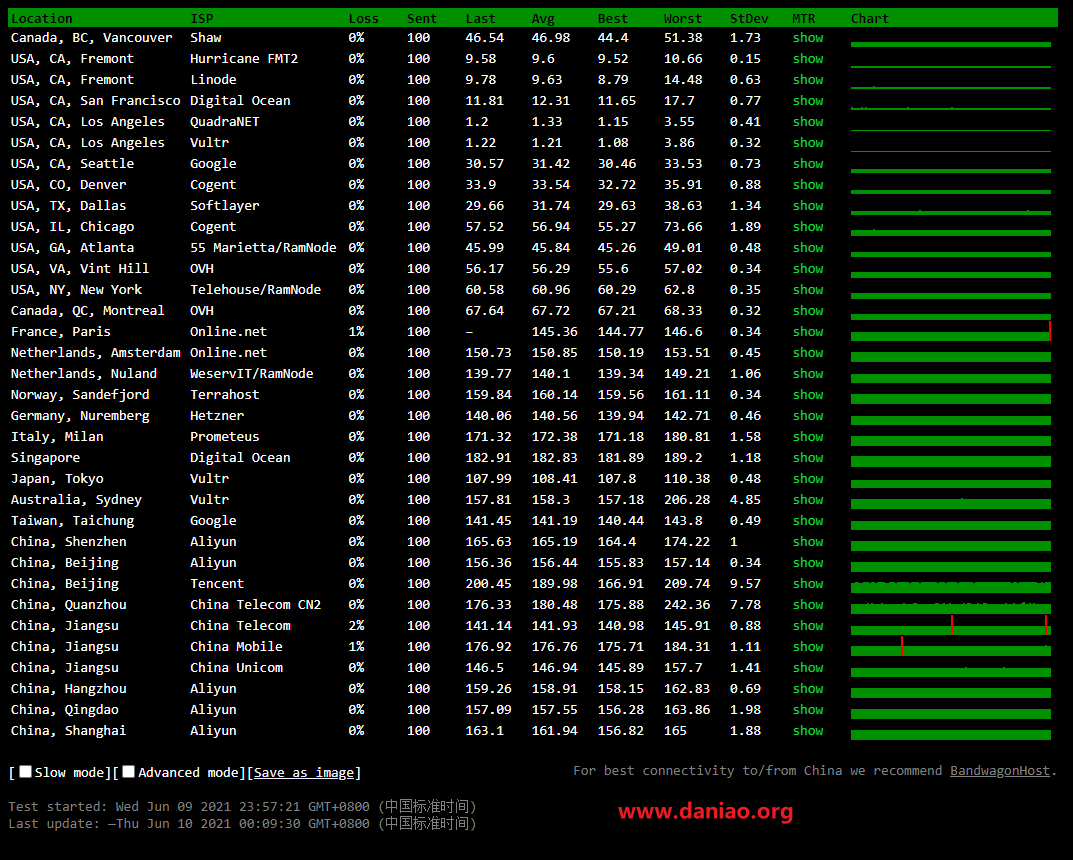Screen dimensions: 1073x860
Task: Show MTR for Nuland WeservIT/RamNode
Action: click(807, 374)
